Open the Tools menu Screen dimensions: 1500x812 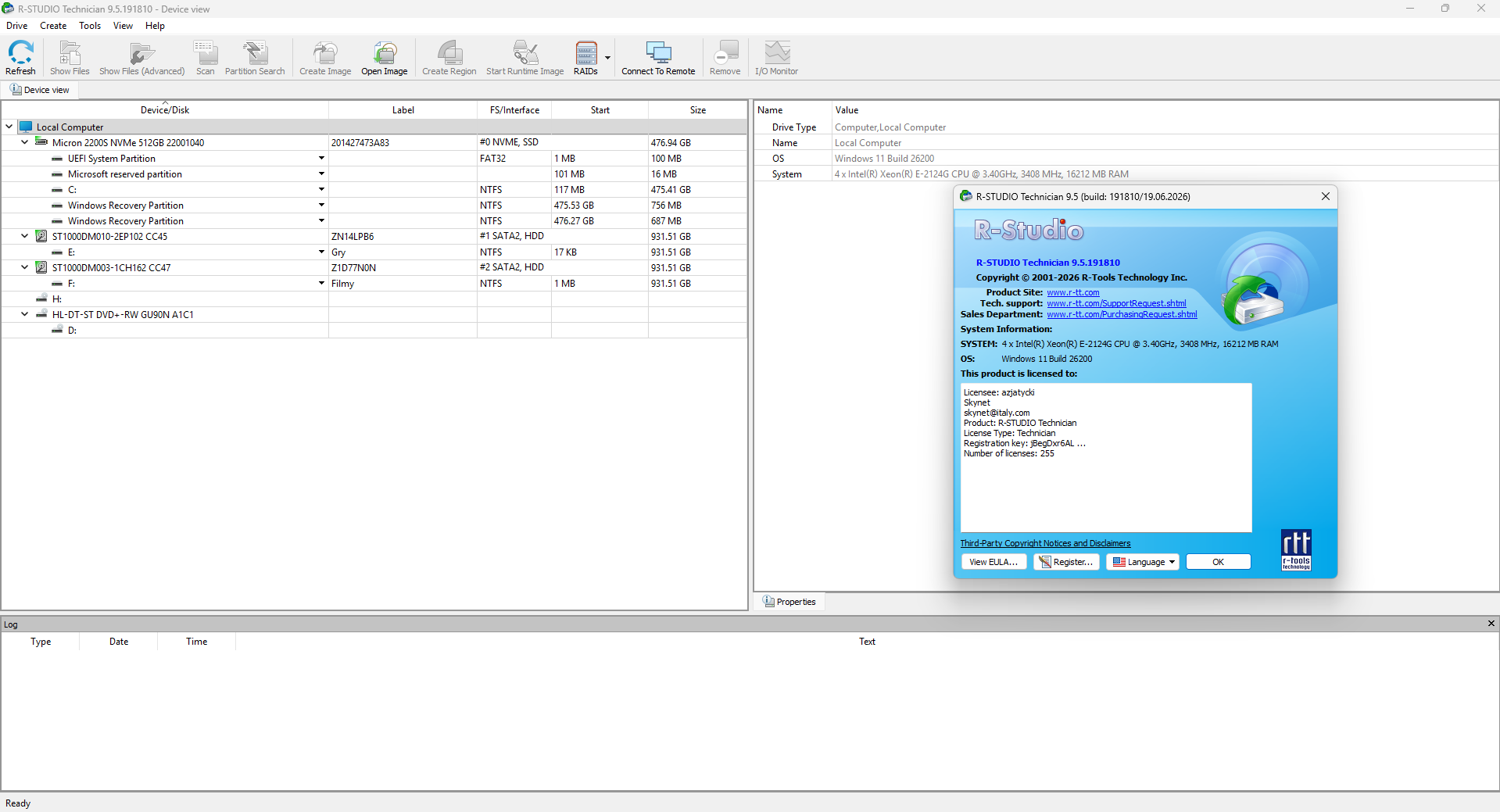pos(90,26)
